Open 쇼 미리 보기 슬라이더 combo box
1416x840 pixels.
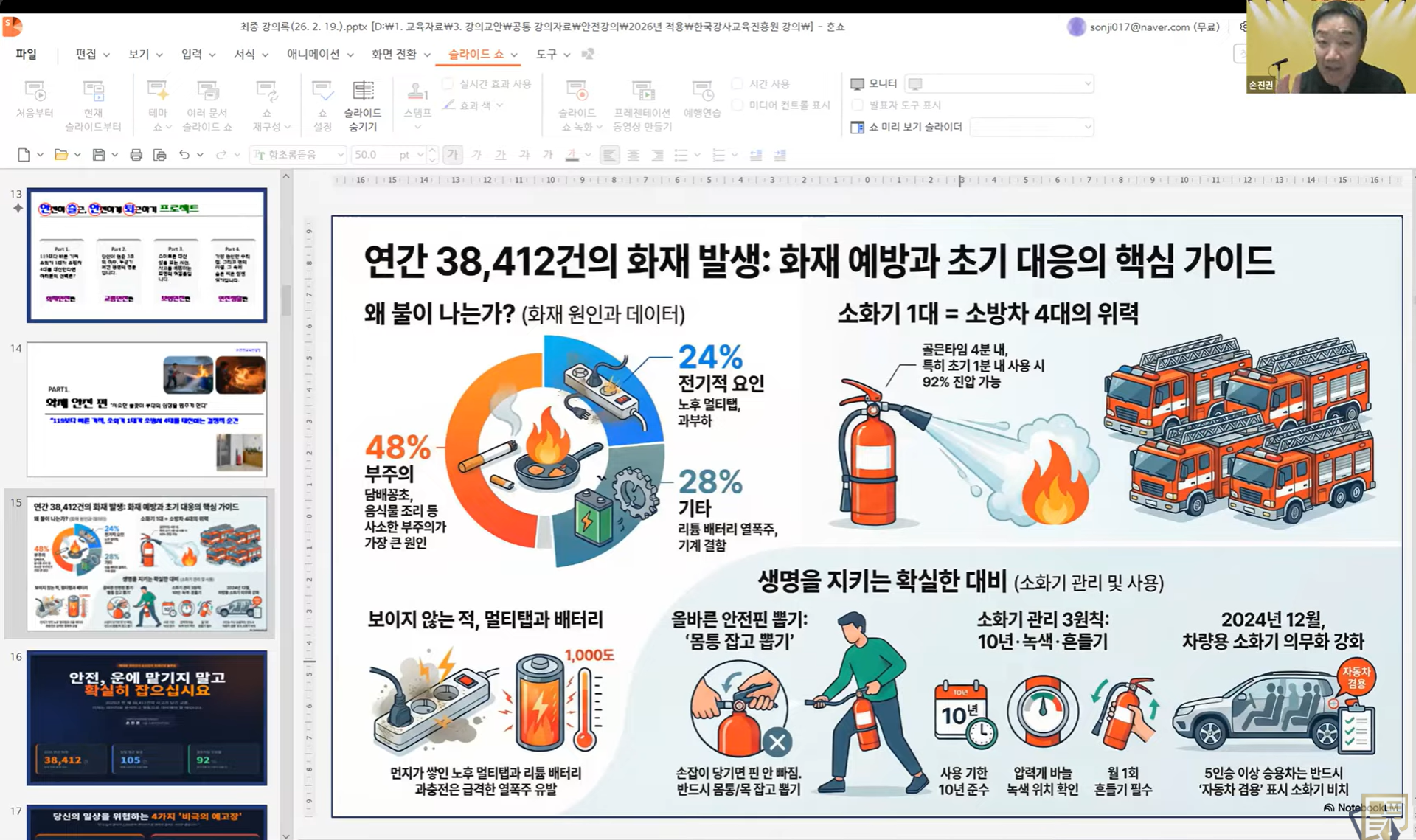click(x=1031, y=127)
